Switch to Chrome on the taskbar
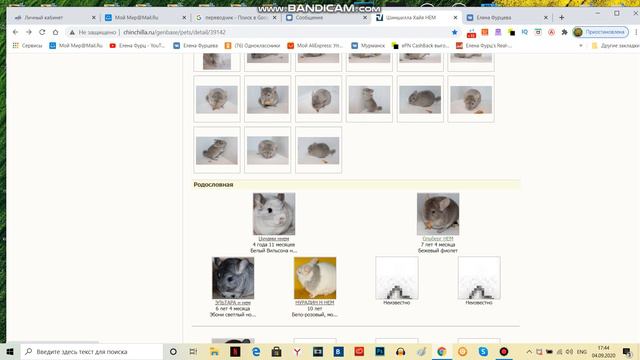 pos(442,351)
